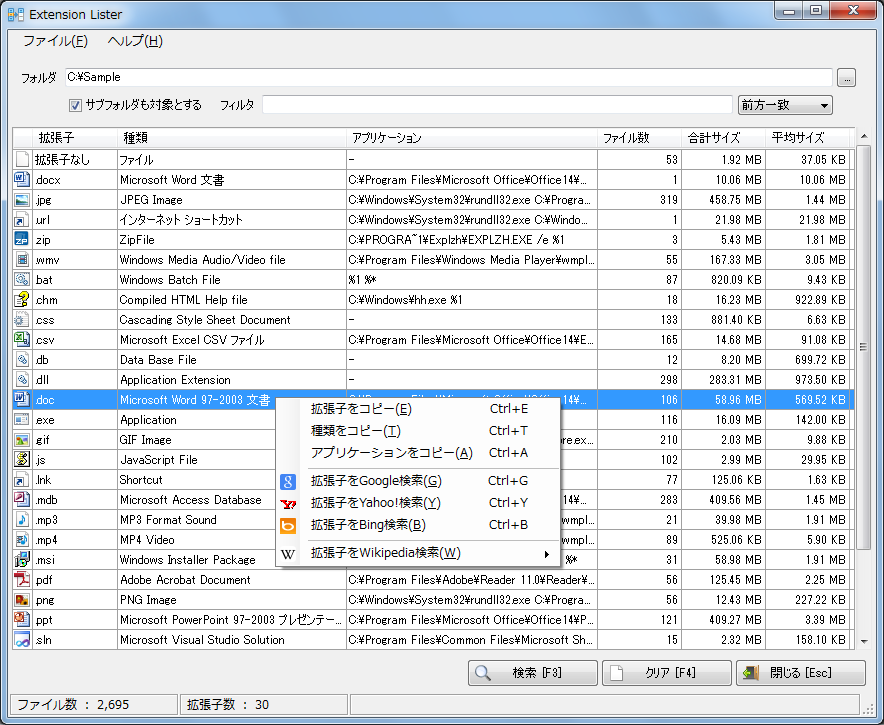Click the Yahoo! icon in context menu
The height and width of the screenshot is (725, 884).
[x=288, y=503]
